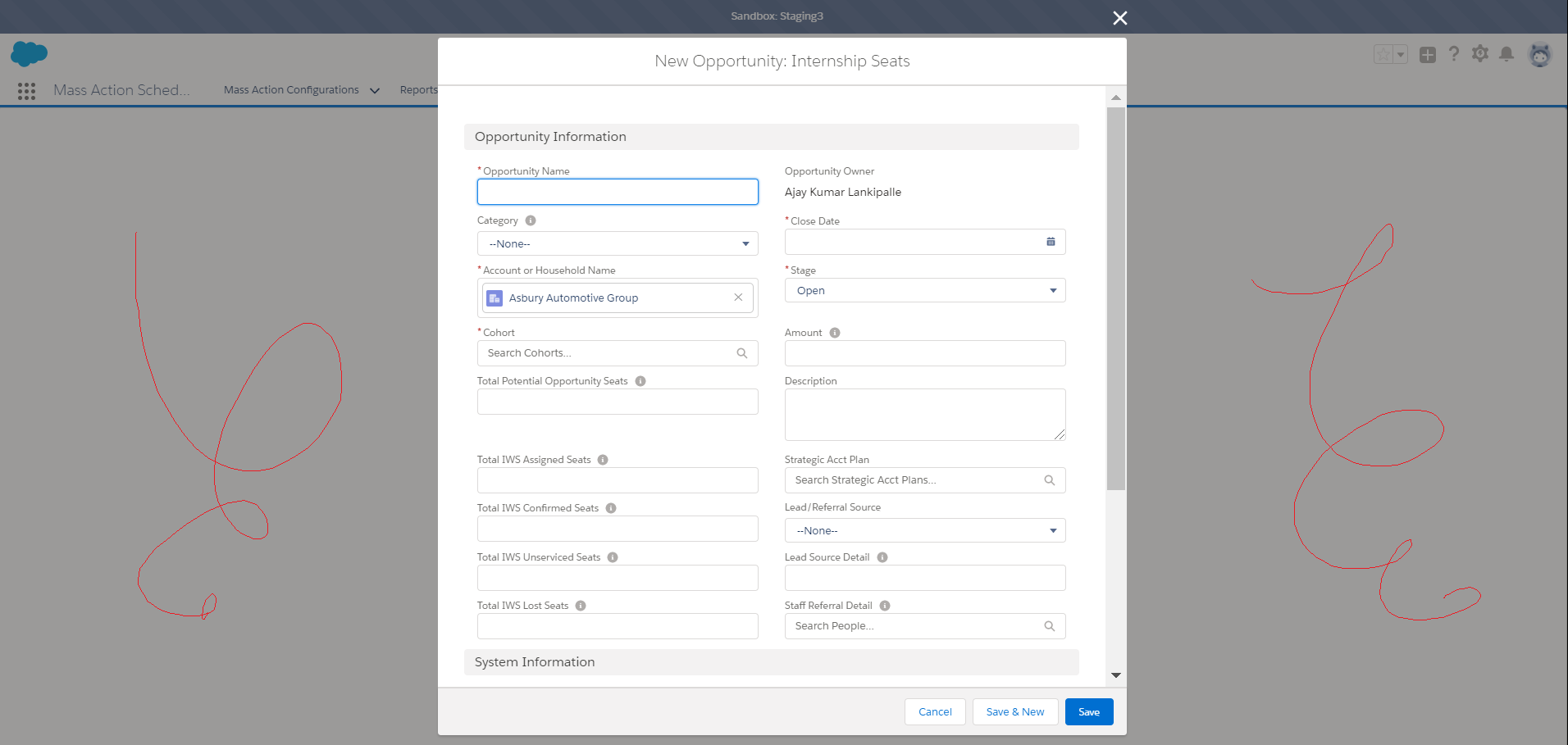Click the Save & New button
The width and height of the screenshot is (1568, 745).
click(x=1014, y=711)
